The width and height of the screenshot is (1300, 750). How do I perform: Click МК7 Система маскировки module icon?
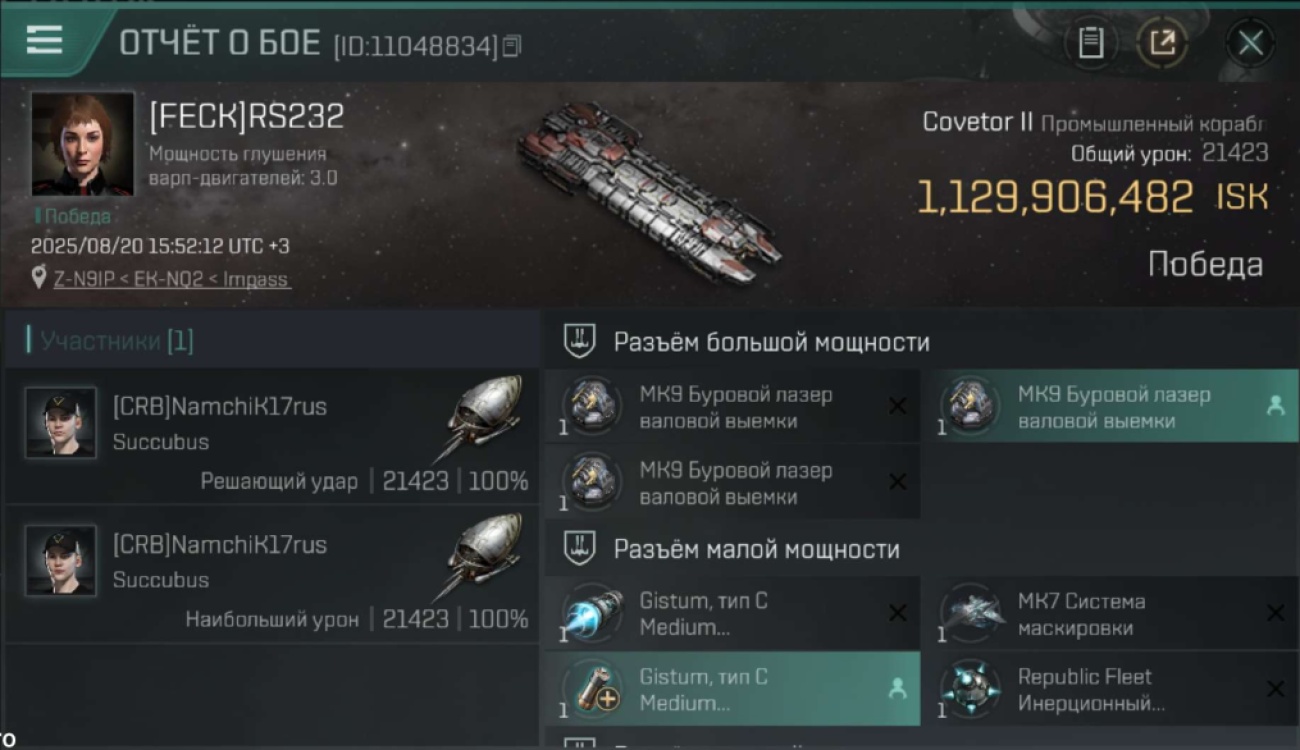coord(971,613)
